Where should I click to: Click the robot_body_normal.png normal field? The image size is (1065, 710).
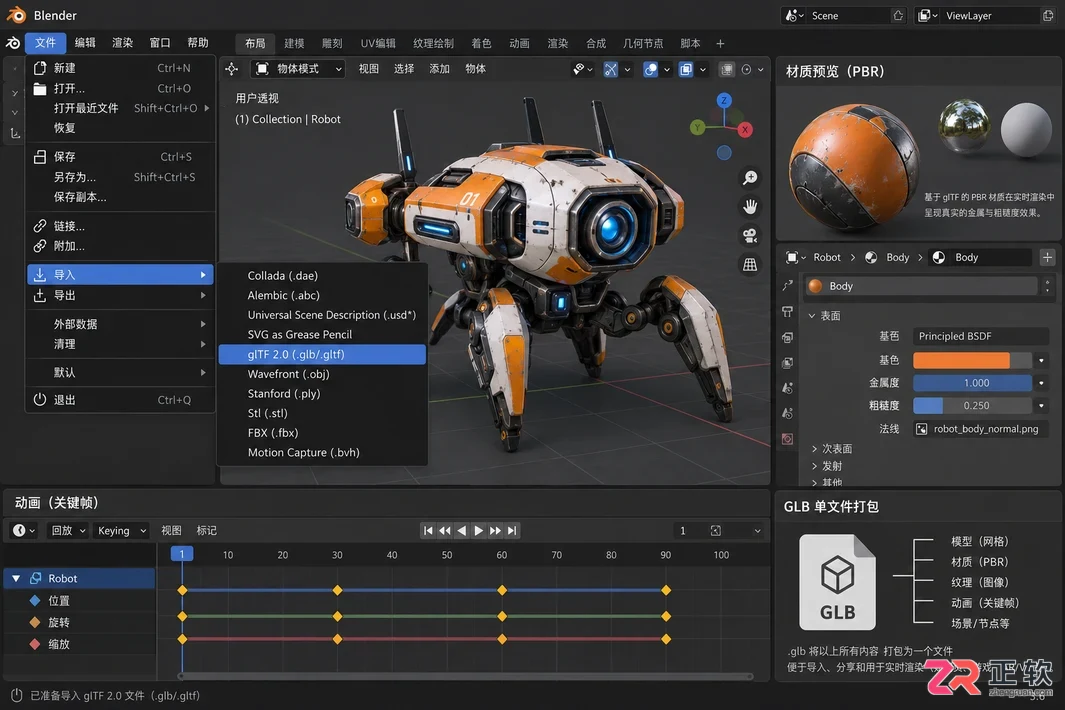[x=980, y=429]
